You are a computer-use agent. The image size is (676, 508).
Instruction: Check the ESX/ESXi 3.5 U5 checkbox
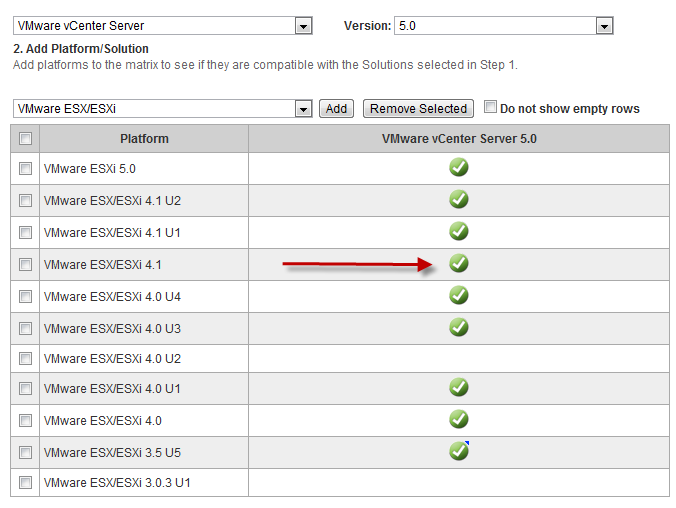point(25,452)
